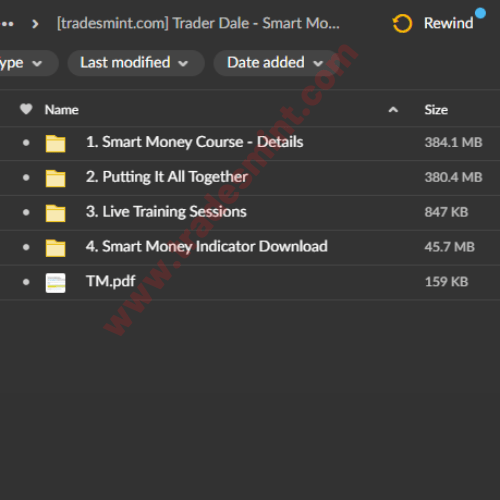Select '1. Smart Money Course - Details' name

[x=195, y=142]
